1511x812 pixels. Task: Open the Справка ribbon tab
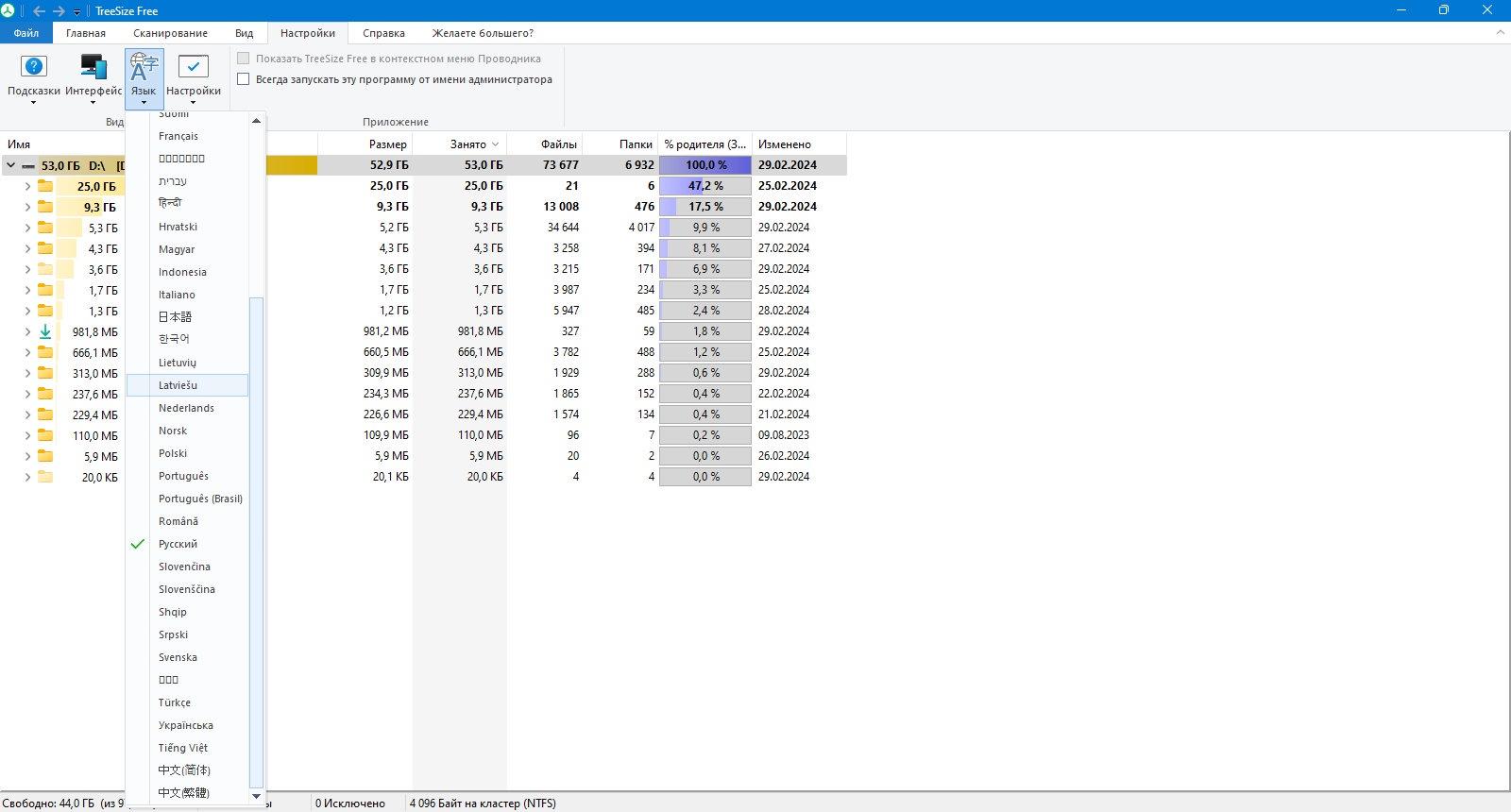pyautogui.click(x=383, y=33)
